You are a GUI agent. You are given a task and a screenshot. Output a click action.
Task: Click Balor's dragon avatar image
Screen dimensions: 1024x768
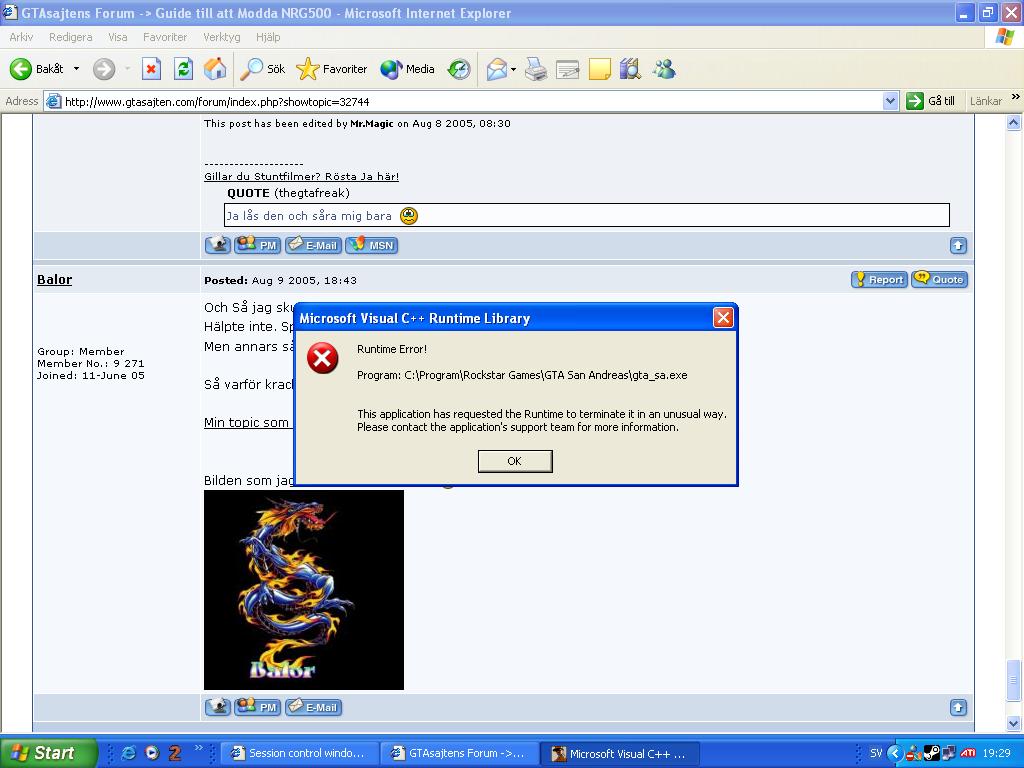tap(304, 590)
